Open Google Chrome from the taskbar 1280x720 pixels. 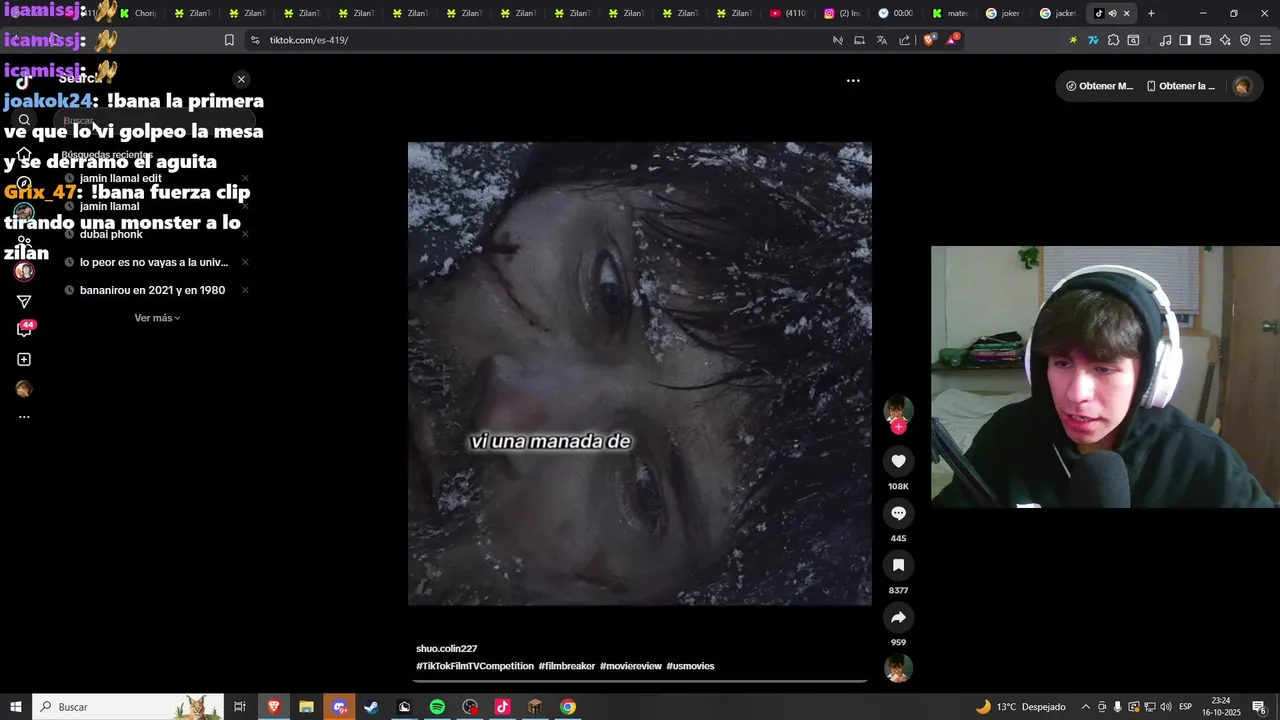[568, 707]
